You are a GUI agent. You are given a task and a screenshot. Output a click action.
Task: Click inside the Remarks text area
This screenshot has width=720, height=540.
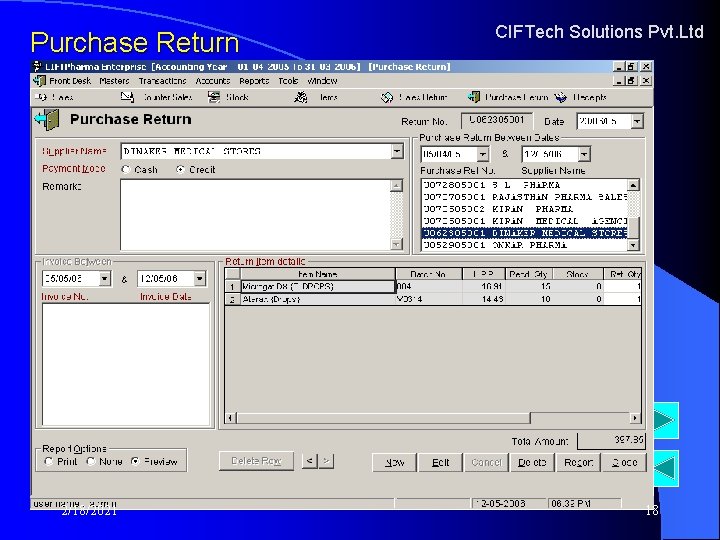point(255,215)
